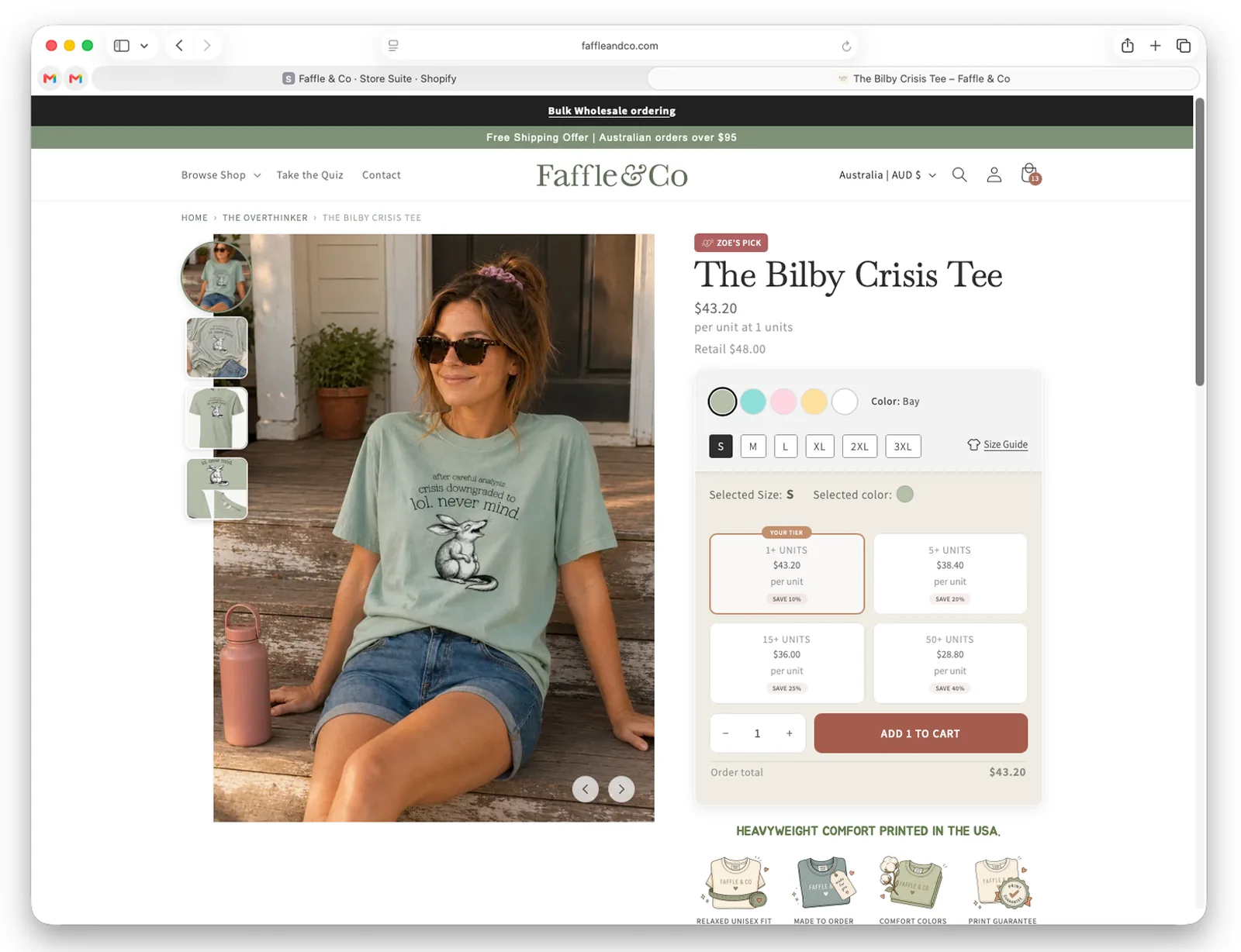Select size XL option
1241x952 pixels.
(x=820, y=447)
